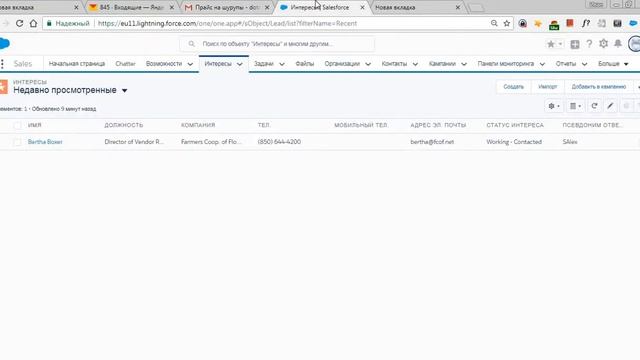Click the Salesforce extension icon in browser toolbar

pyautogui.click(x=633, y=23)
